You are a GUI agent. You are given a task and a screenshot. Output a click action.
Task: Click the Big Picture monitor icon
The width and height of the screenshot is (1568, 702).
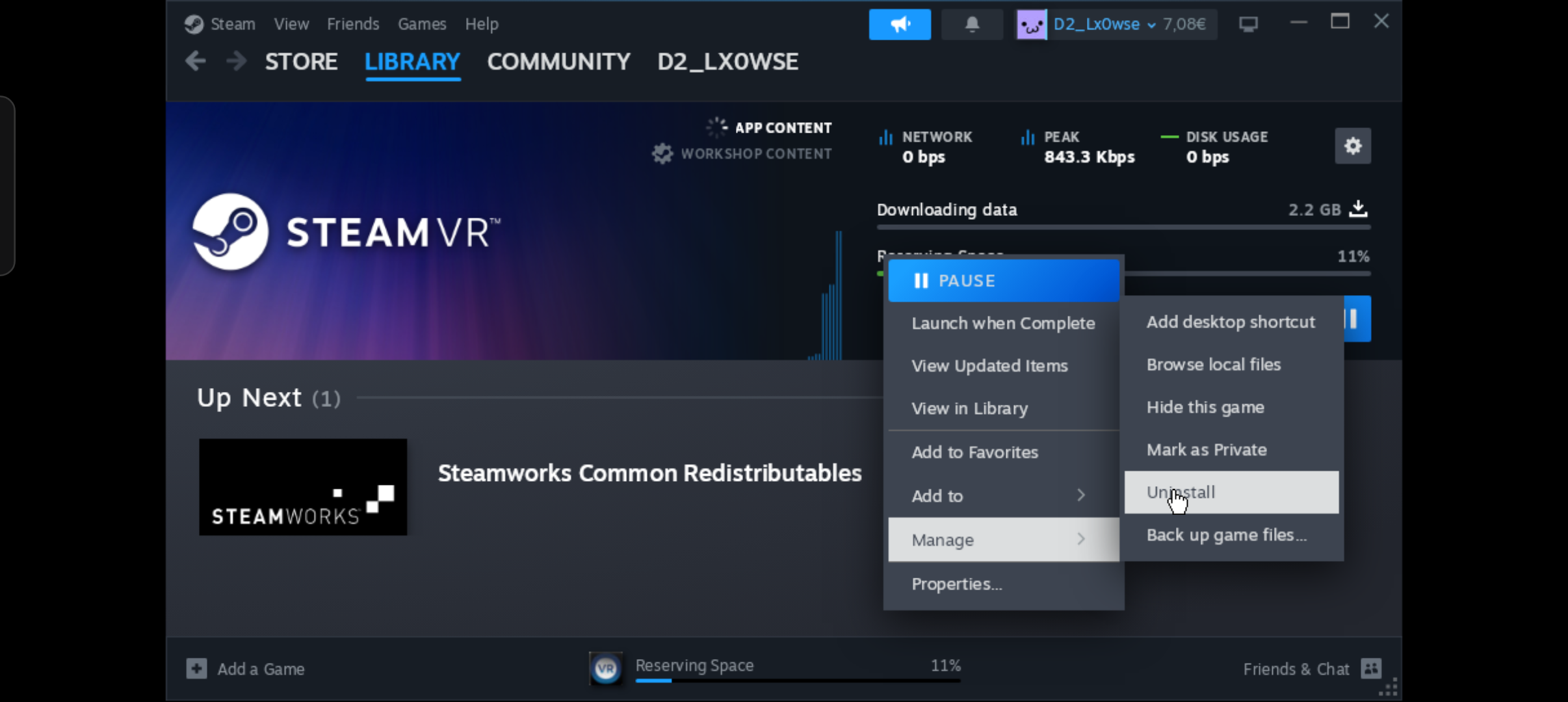point(1248,25)
